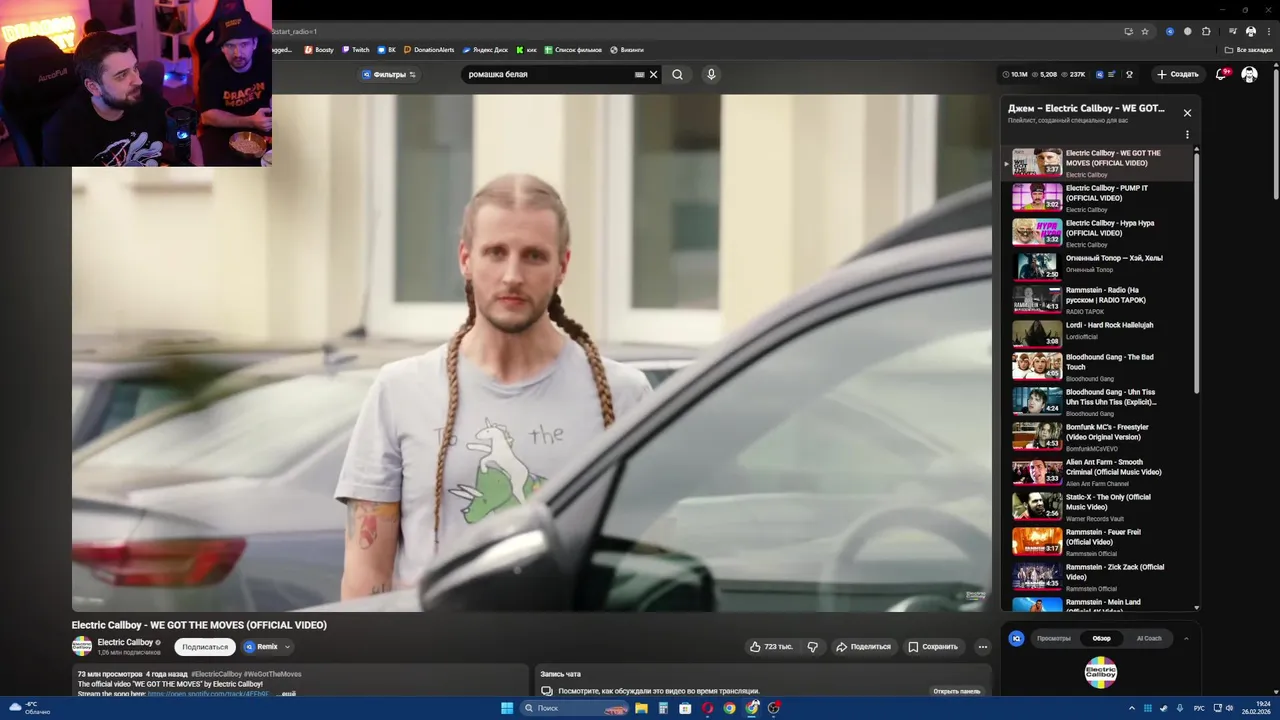Open Bloodhound Gang - Uhn Tiss video
Screen dimensions: 1280x720
pos(1100,402)
